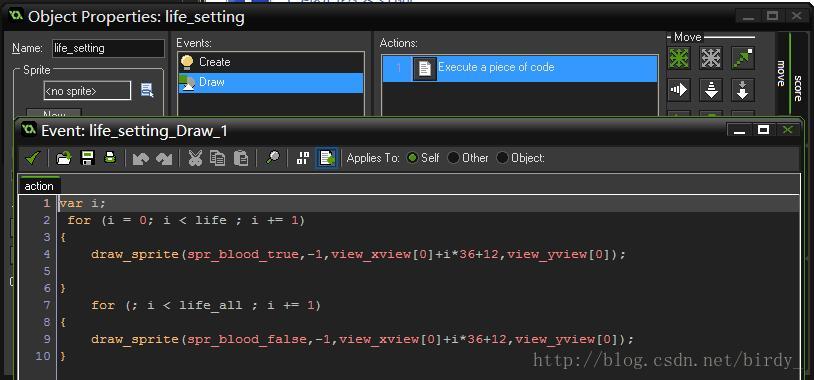Open the score actions side tab
This screenshot has height=380, width=814.
(x=798, y=88)
